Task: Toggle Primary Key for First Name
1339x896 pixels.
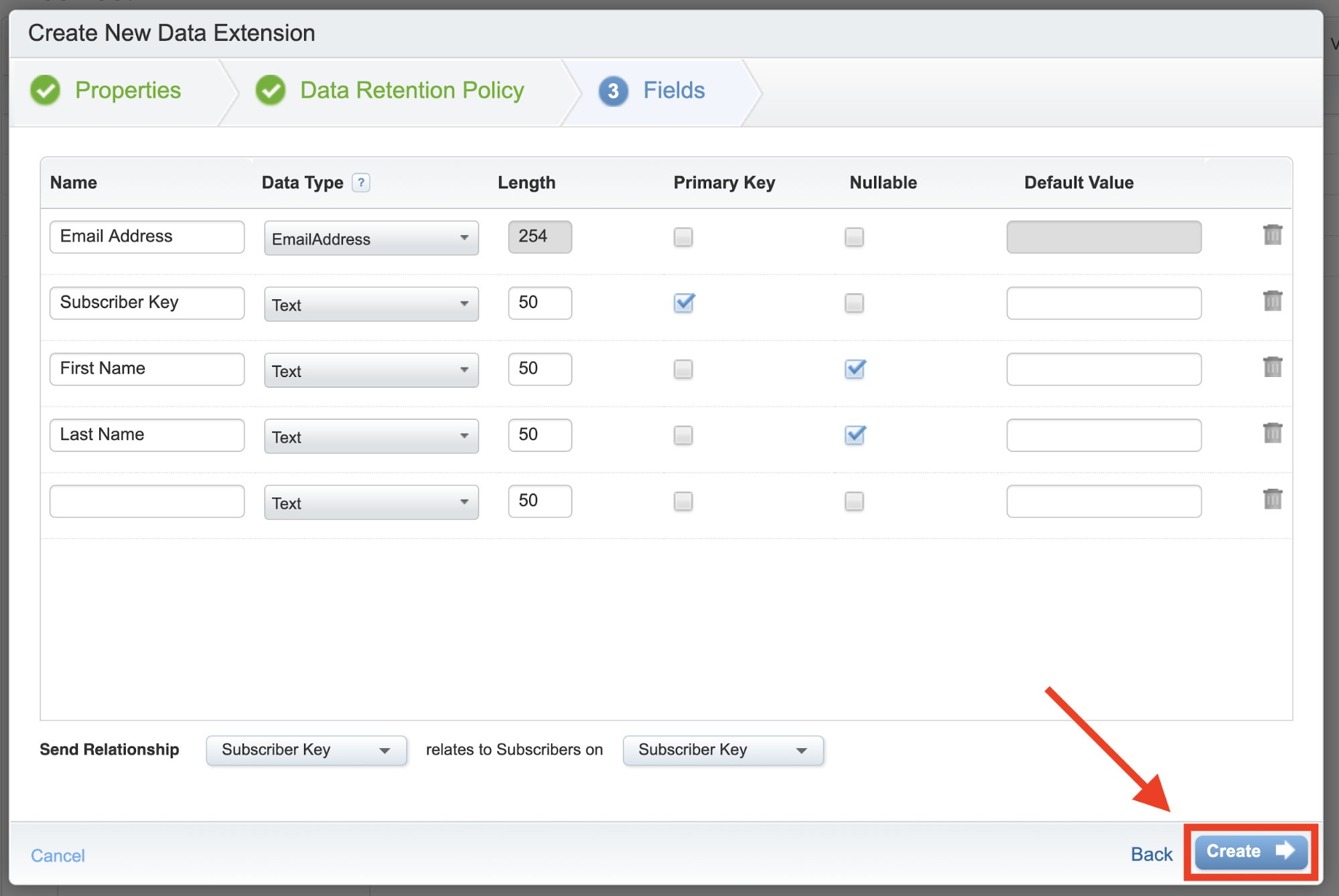Action: pos(683,369)
